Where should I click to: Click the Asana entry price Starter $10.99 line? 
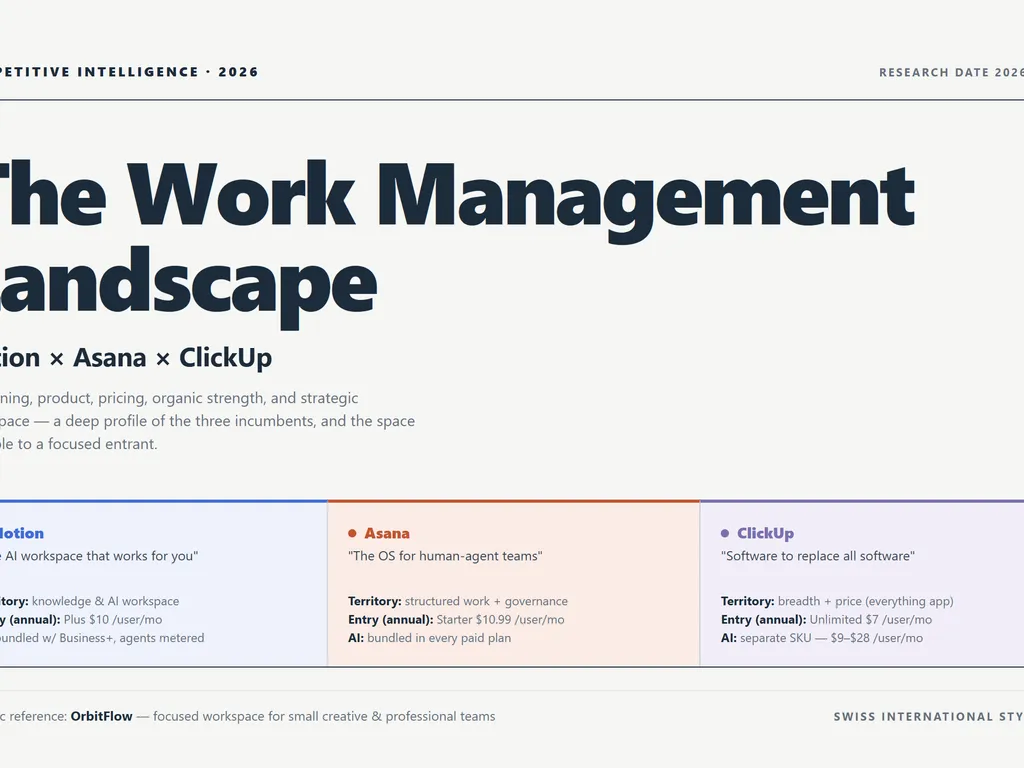pos(456,619)
